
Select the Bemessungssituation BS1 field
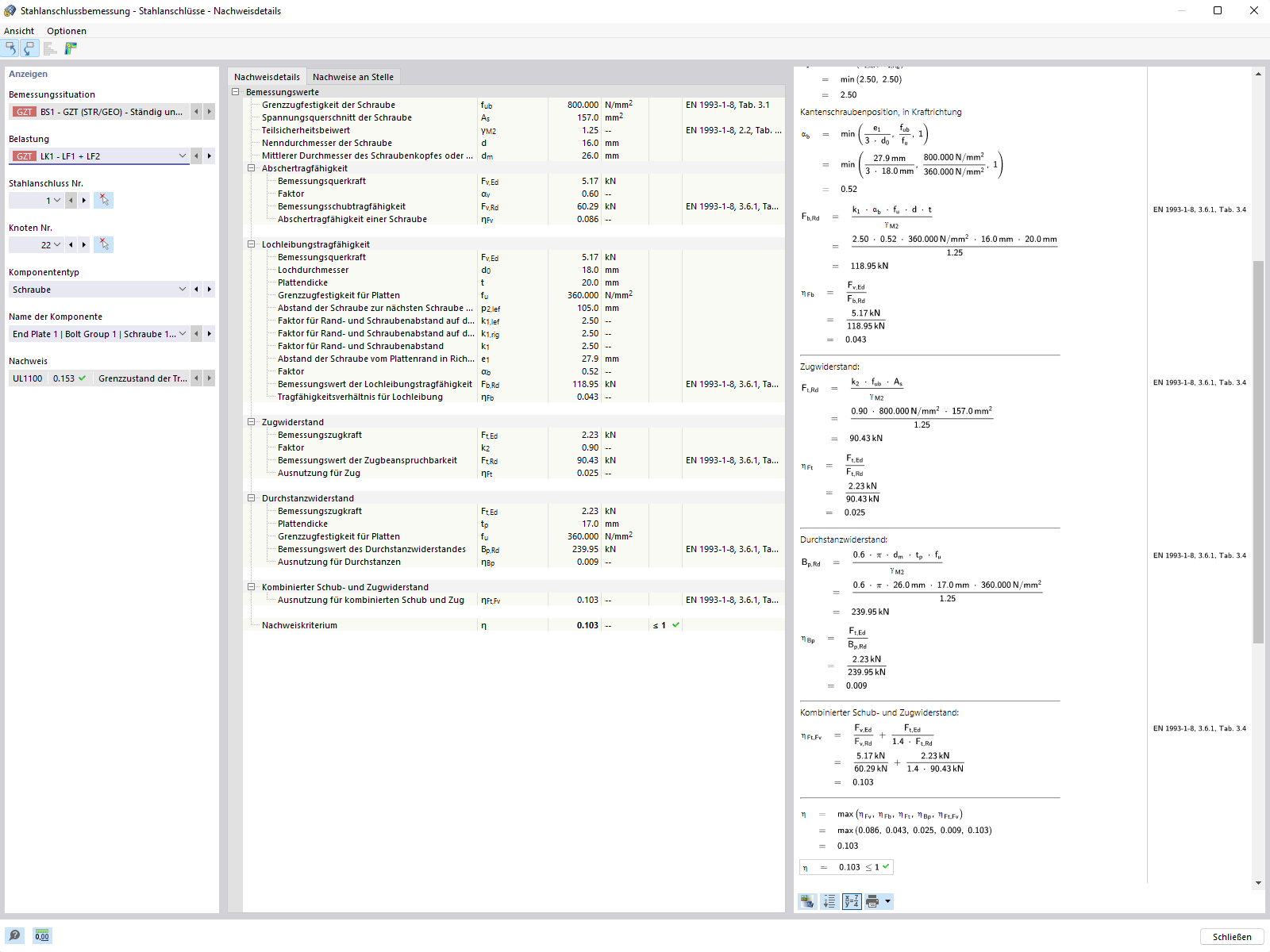click(99, 112)
